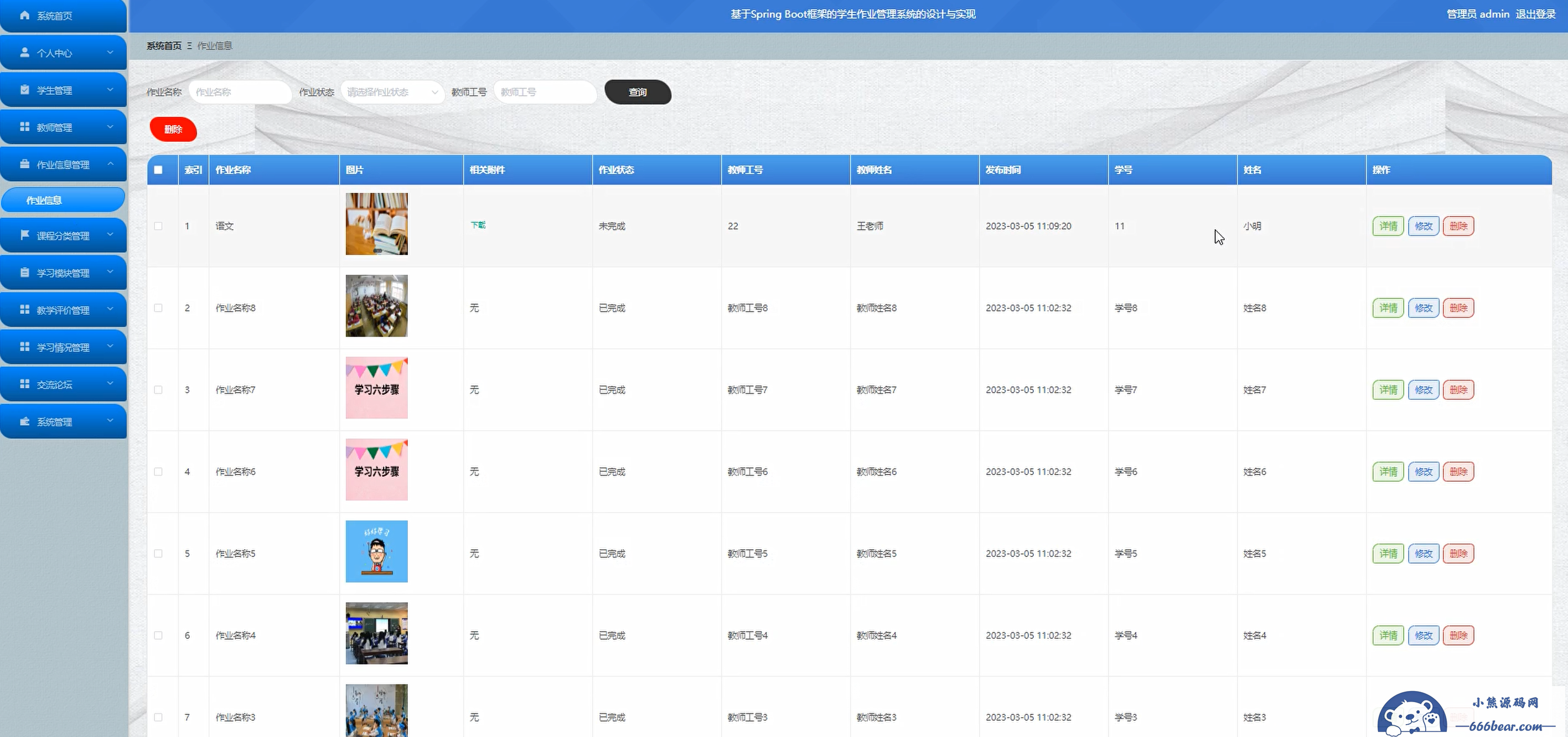Click the 管理员 admin label in header
Image resolution: width=1568 pixels, height=737 pixels.
click(x=1478, y=14)
